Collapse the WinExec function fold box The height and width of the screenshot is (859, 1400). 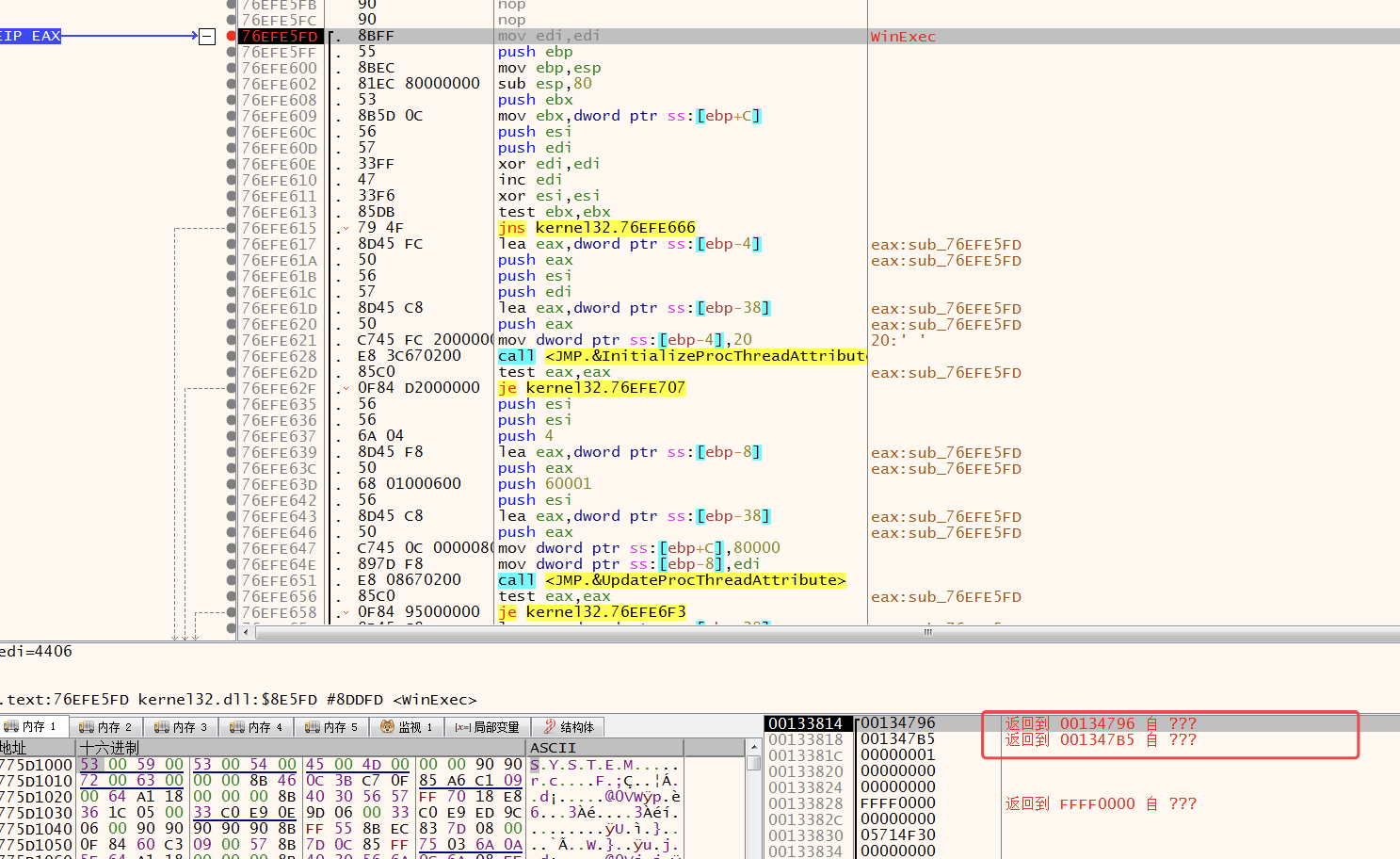(207, 37)
